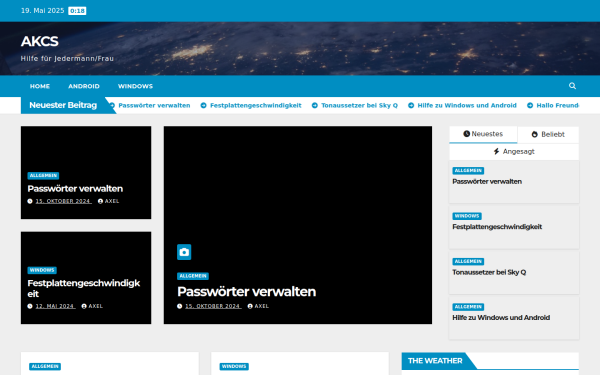This screenshot has width=600, height=375.
Task: Open sidebar post Tonaussetzer bei Sky Q
Action: 489,272
